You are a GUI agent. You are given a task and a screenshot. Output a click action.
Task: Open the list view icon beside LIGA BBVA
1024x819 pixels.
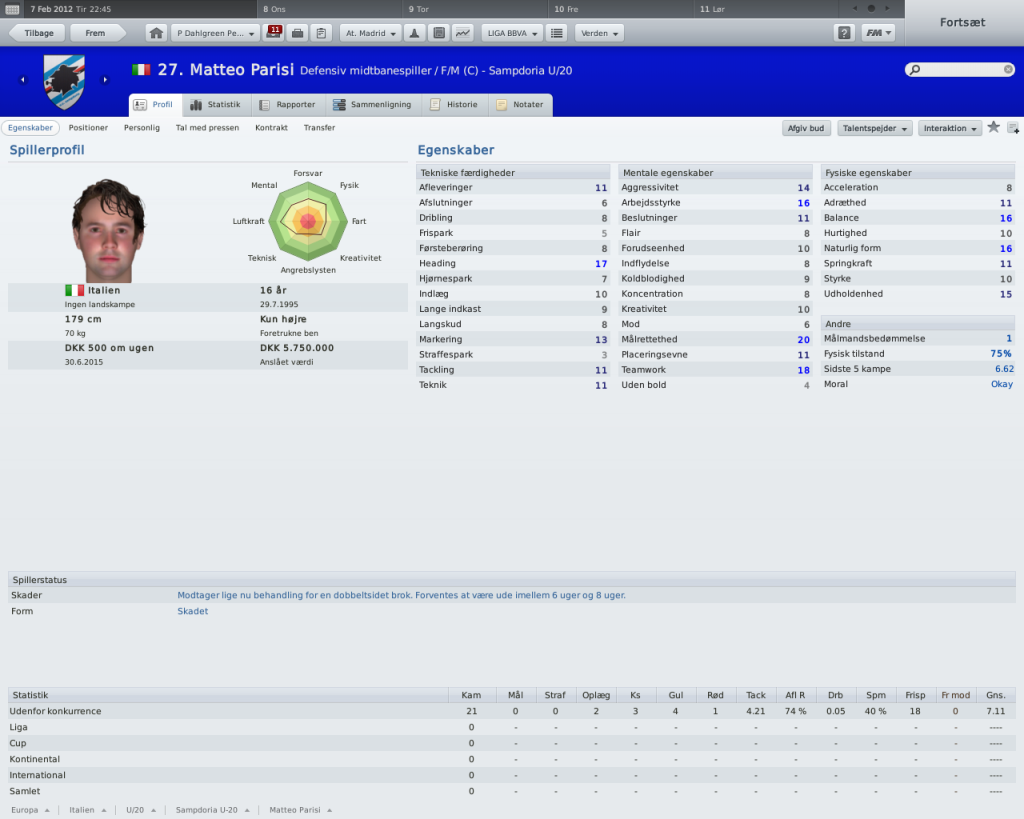click(556, 33)
